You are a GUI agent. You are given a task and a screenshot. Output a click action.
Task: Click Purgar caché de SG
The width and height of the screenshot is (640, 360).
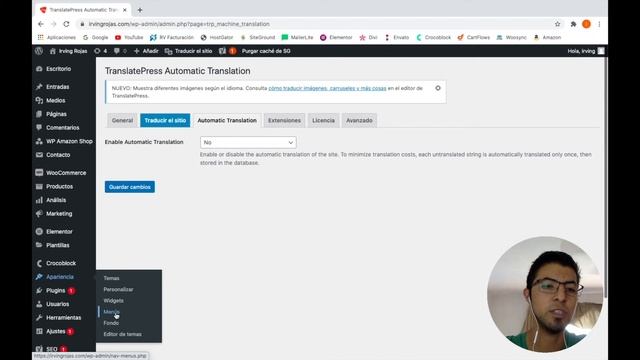pos(266,51)
